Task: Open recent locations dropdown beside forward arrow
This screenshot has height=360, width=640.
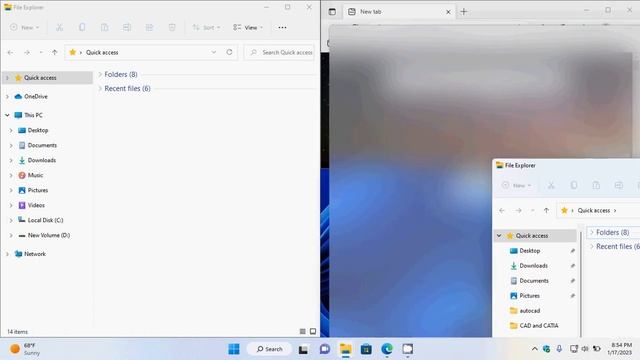Action: 41,52
